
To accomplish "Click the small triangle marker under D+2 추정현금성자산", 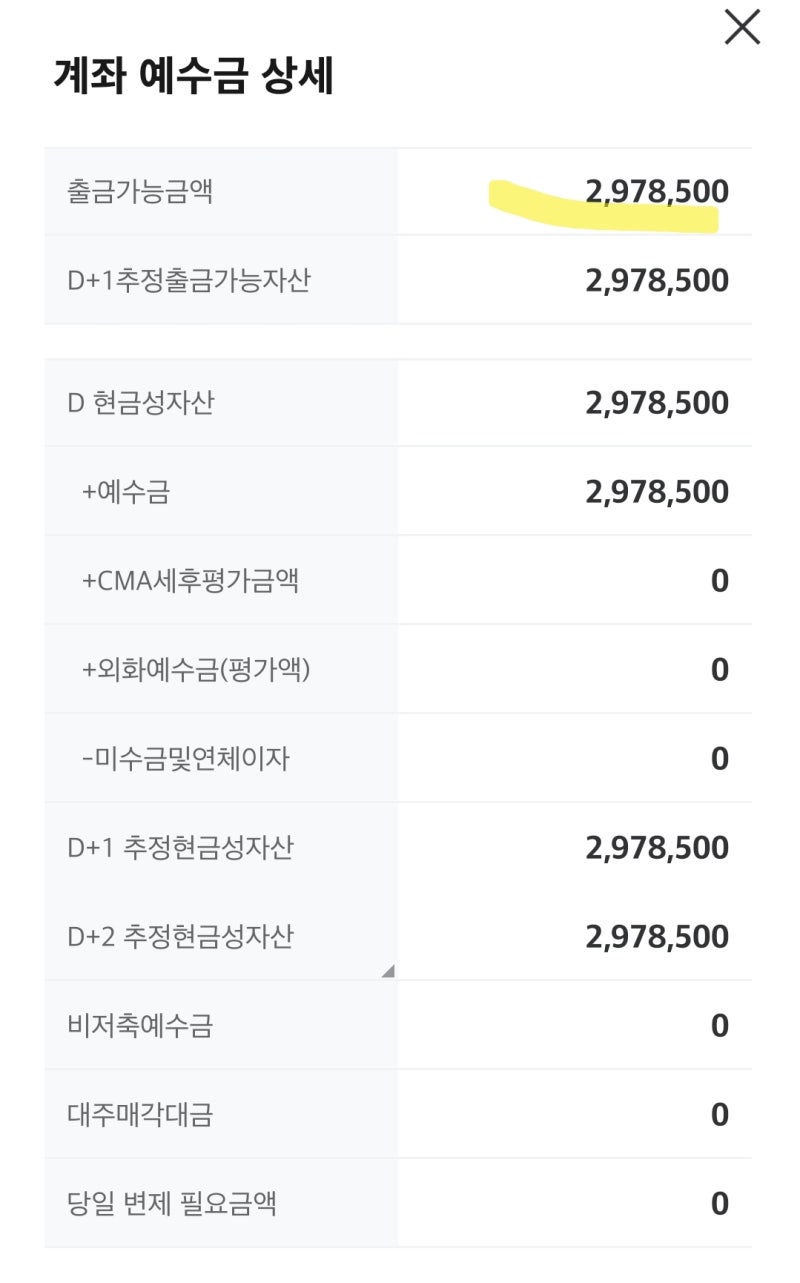I will tap(388, 970).
